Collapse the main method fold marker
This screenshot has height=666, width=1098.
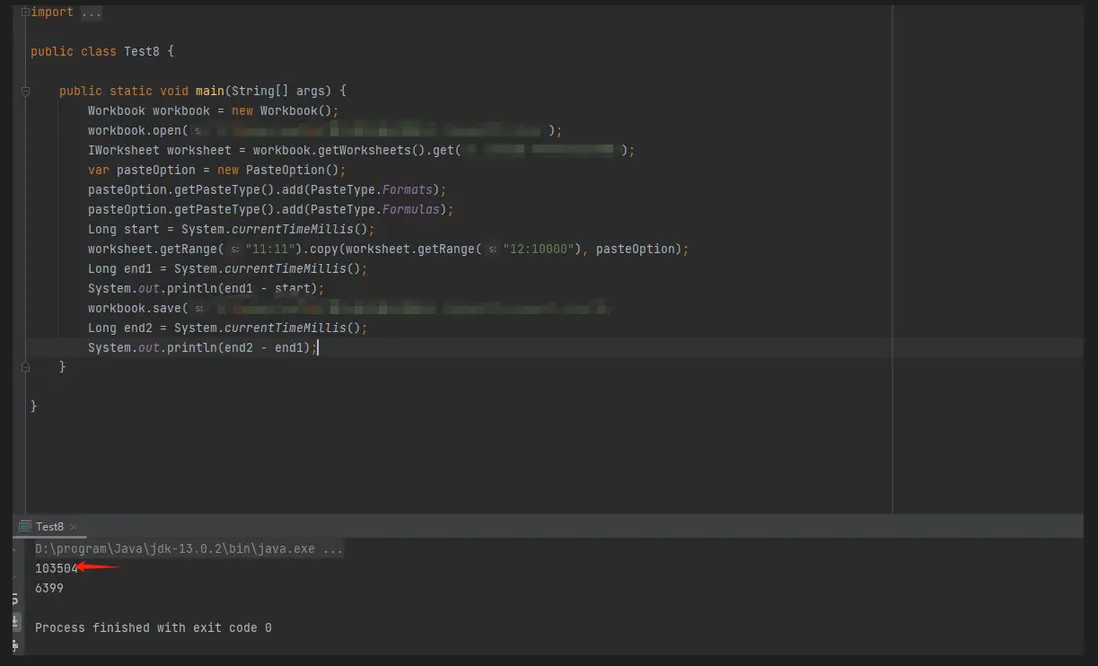point(25,91)
